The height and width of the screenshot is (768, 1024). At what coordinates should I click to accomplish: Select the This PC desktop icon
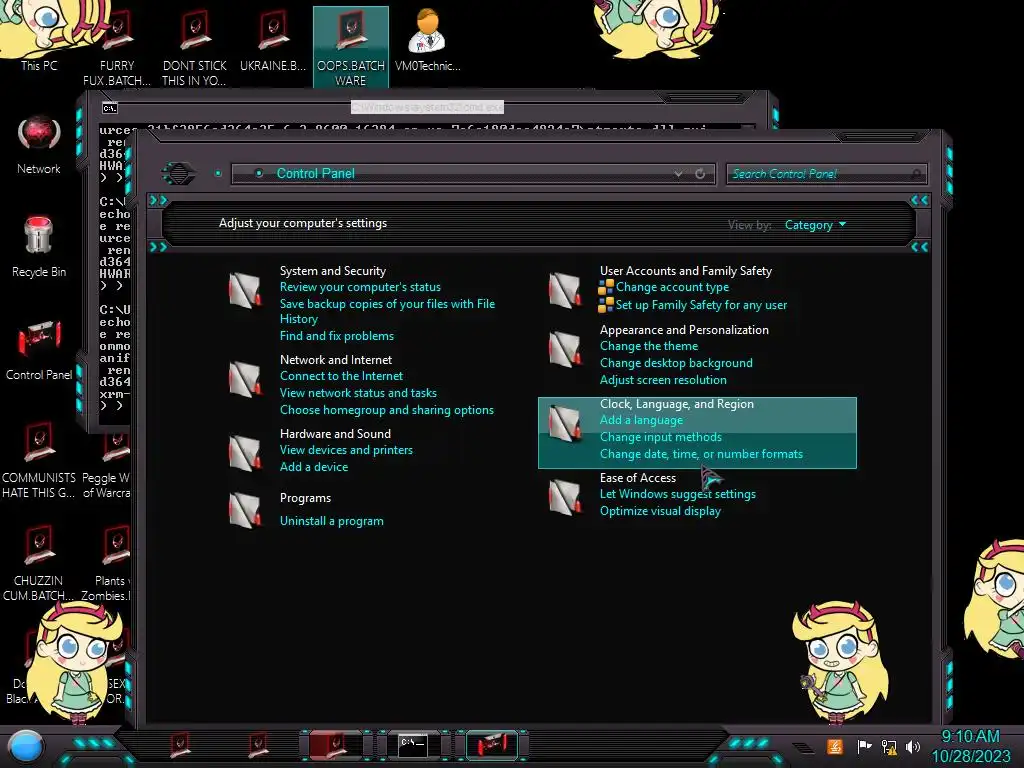click(39, 39)
